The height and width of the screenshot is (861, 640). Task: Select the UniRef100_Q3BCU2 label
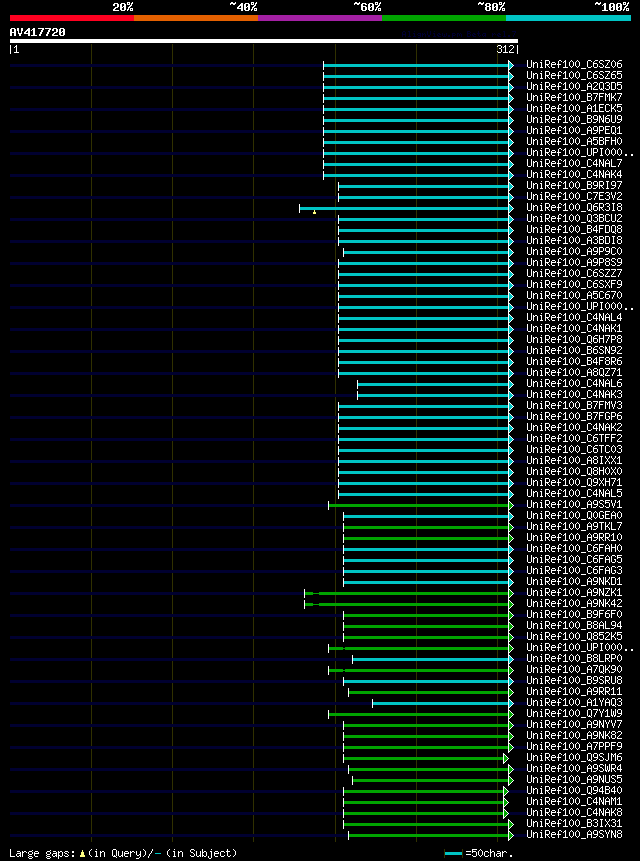[574, 219]
